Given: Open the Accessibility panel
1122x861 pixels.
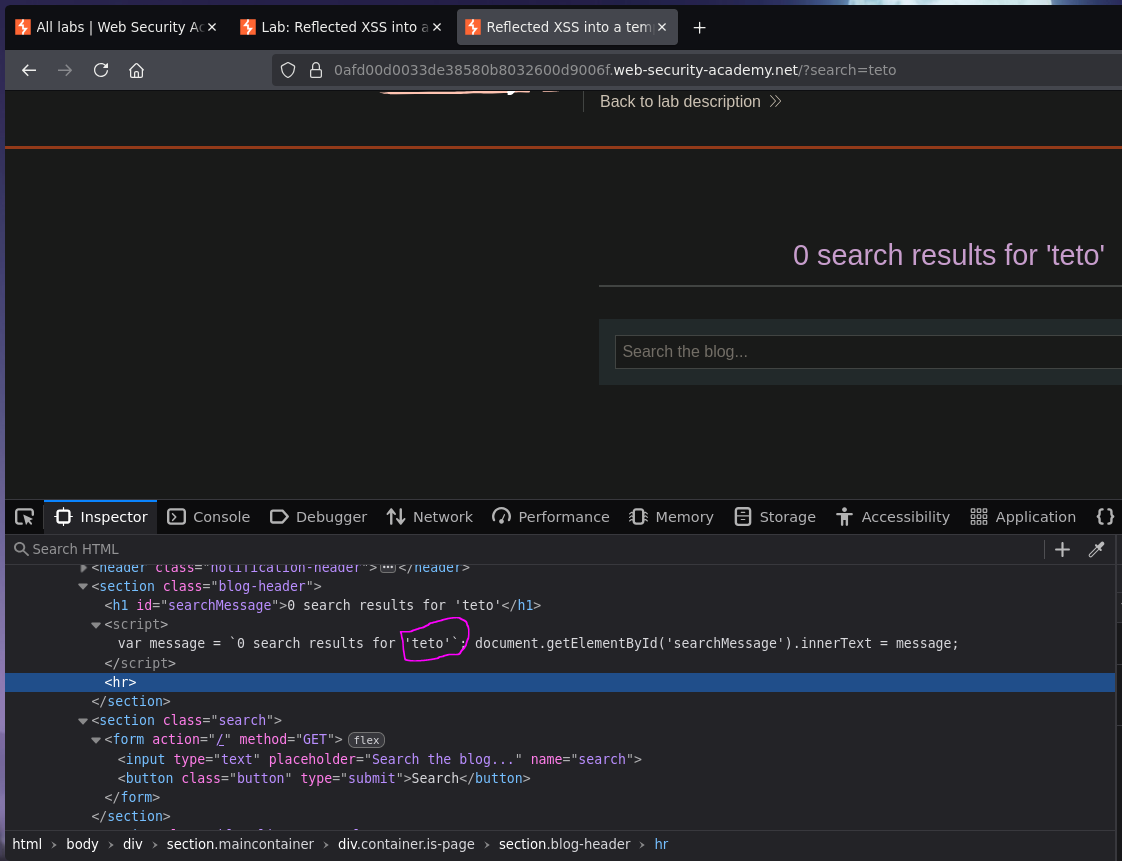Looking at the screenshot, I should (x=892, y=517).
